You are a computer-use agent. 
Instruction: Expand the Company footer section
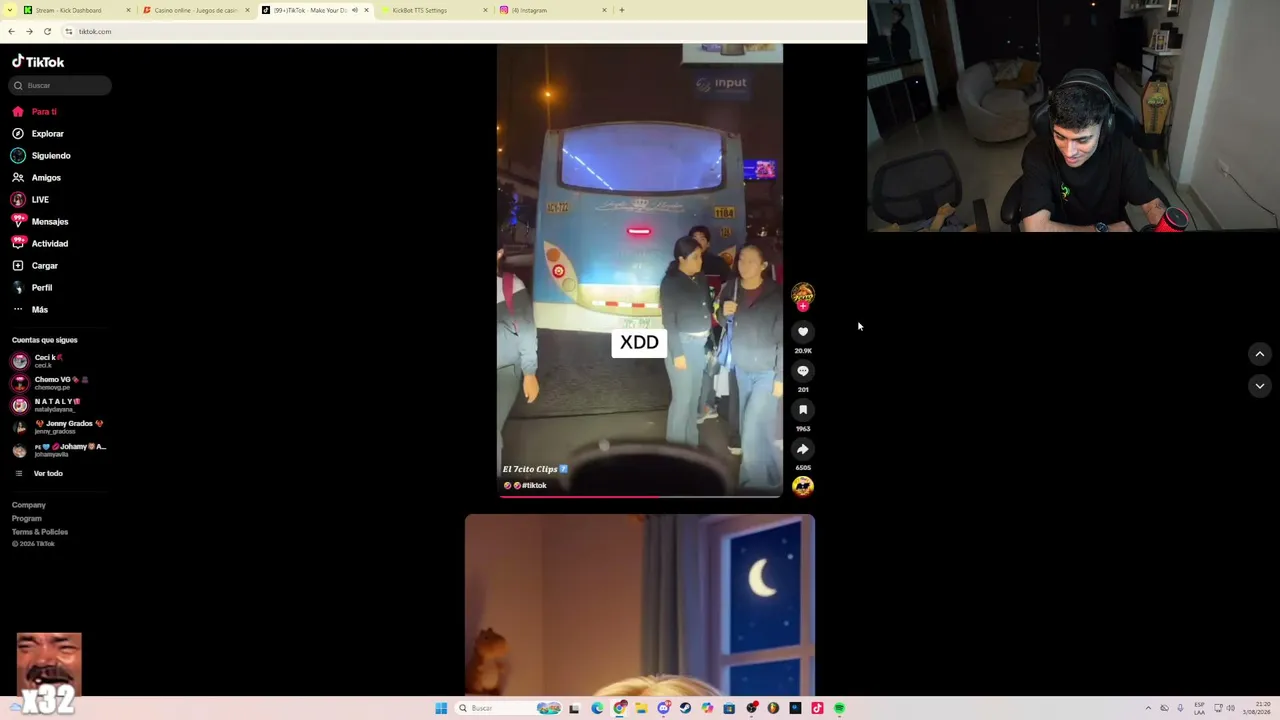pos(29,505)
